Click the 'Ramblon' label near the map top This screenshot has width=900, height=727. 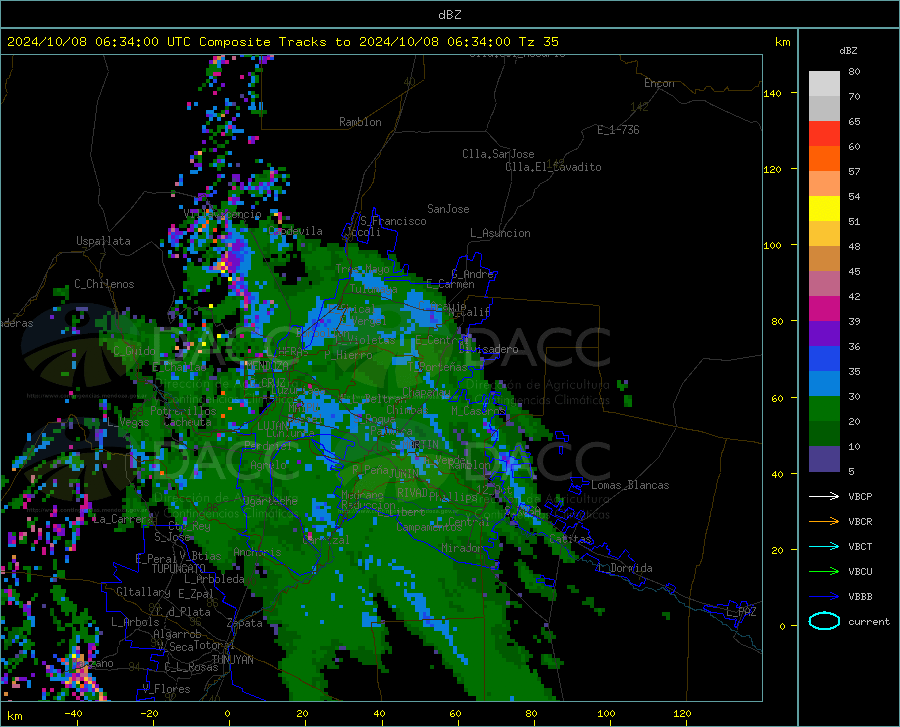pos(360,122)
